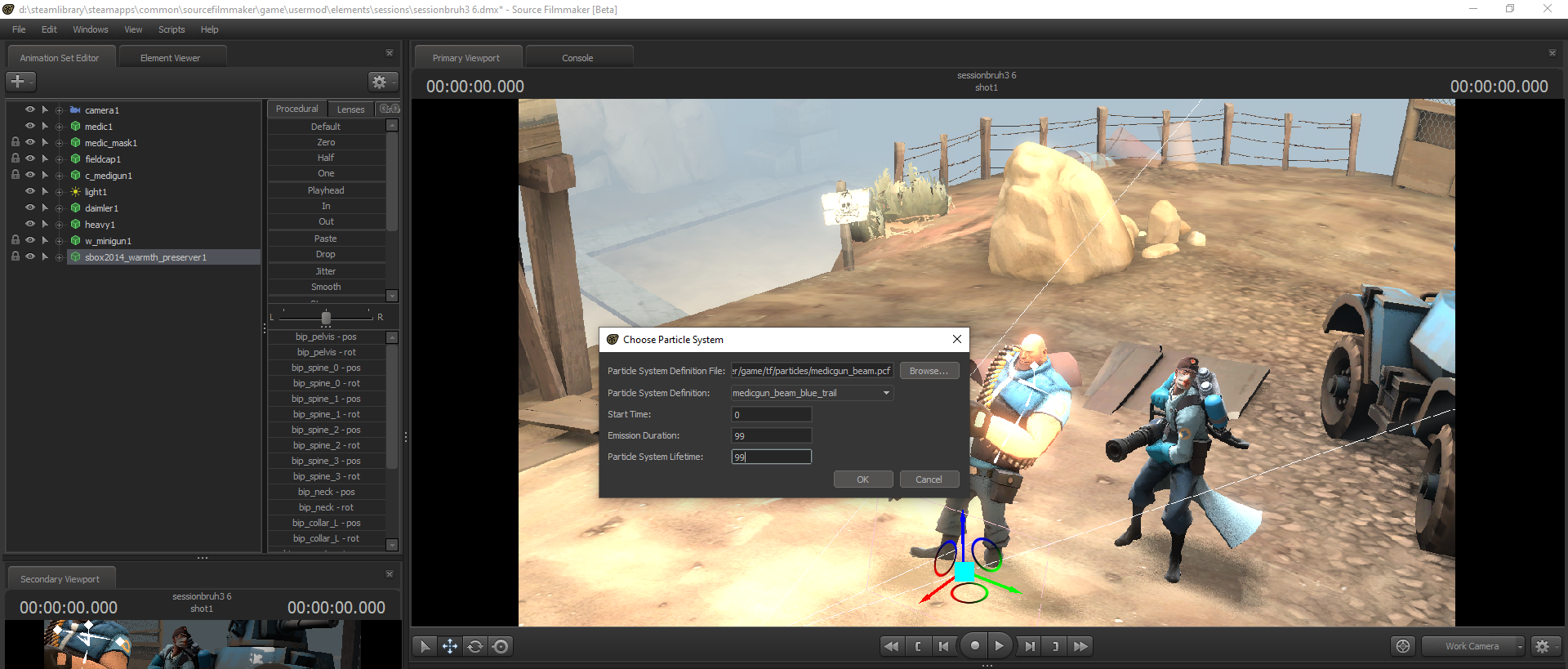Hide the medic_mask1 animation set
1568x669 pixels.
pos(30,142)
